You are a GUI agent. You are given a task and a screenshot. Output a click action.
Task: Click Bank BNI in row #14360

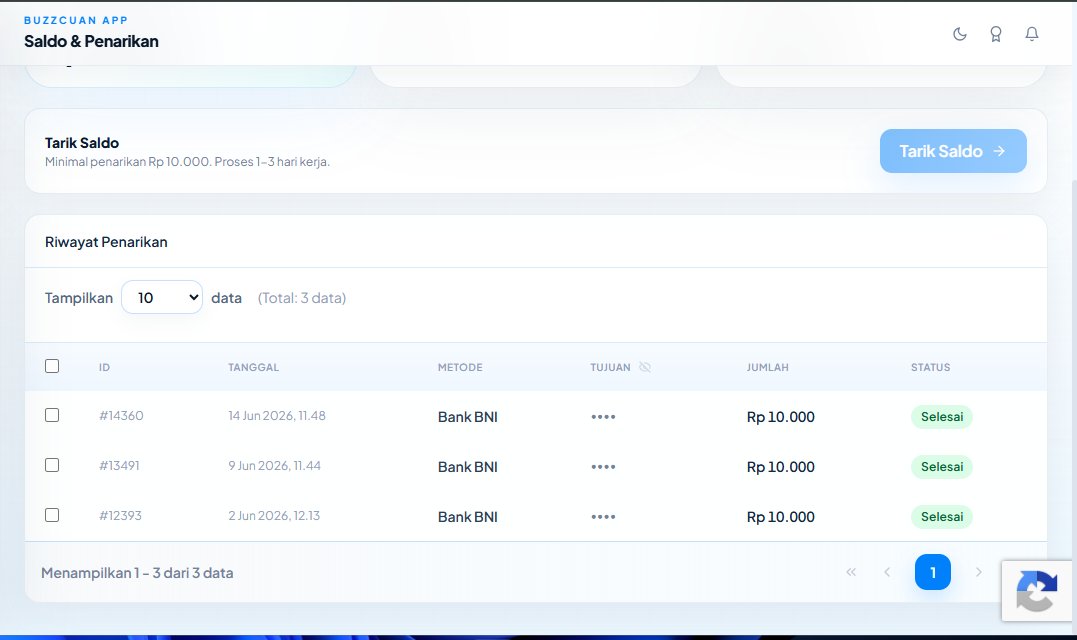coord(468,417)
